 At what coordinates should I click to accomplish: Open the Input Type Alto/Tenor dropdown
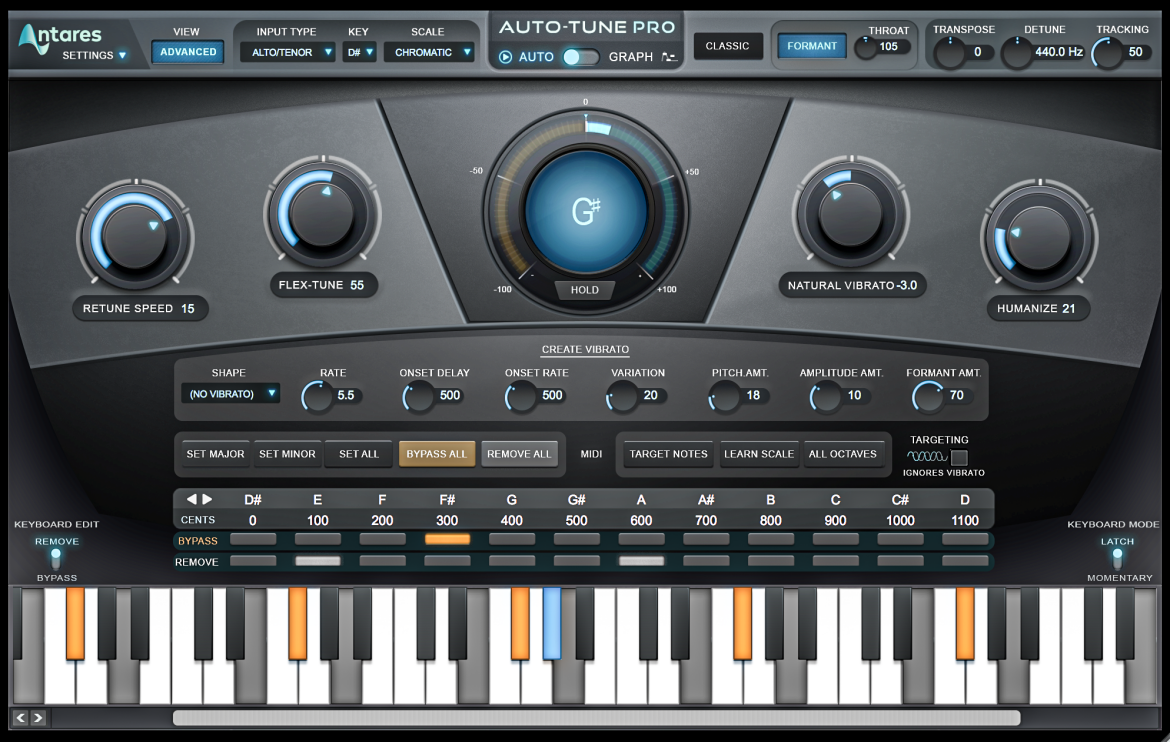point(288,52)
